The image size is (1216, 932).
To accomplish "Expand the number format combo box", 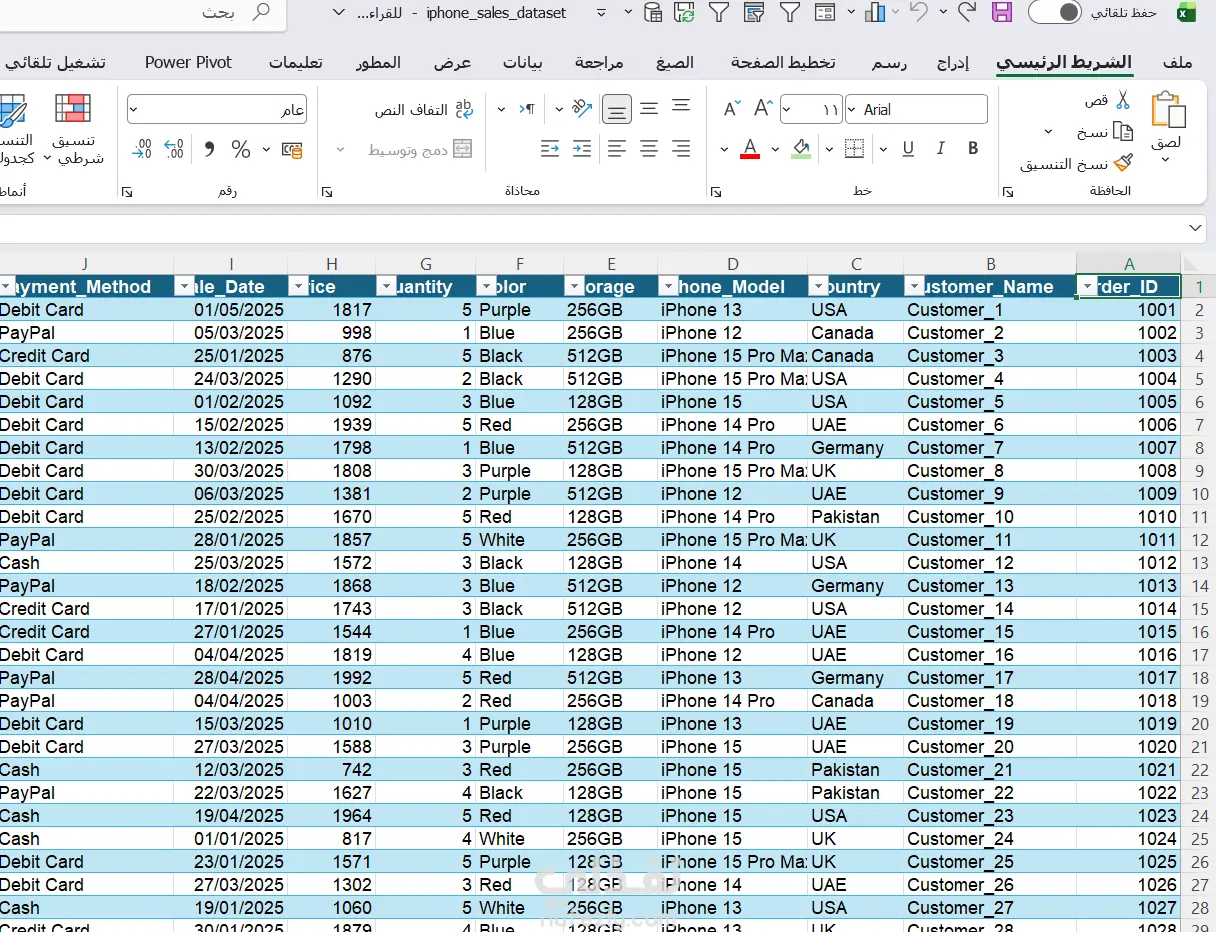I will pos(134,109).
